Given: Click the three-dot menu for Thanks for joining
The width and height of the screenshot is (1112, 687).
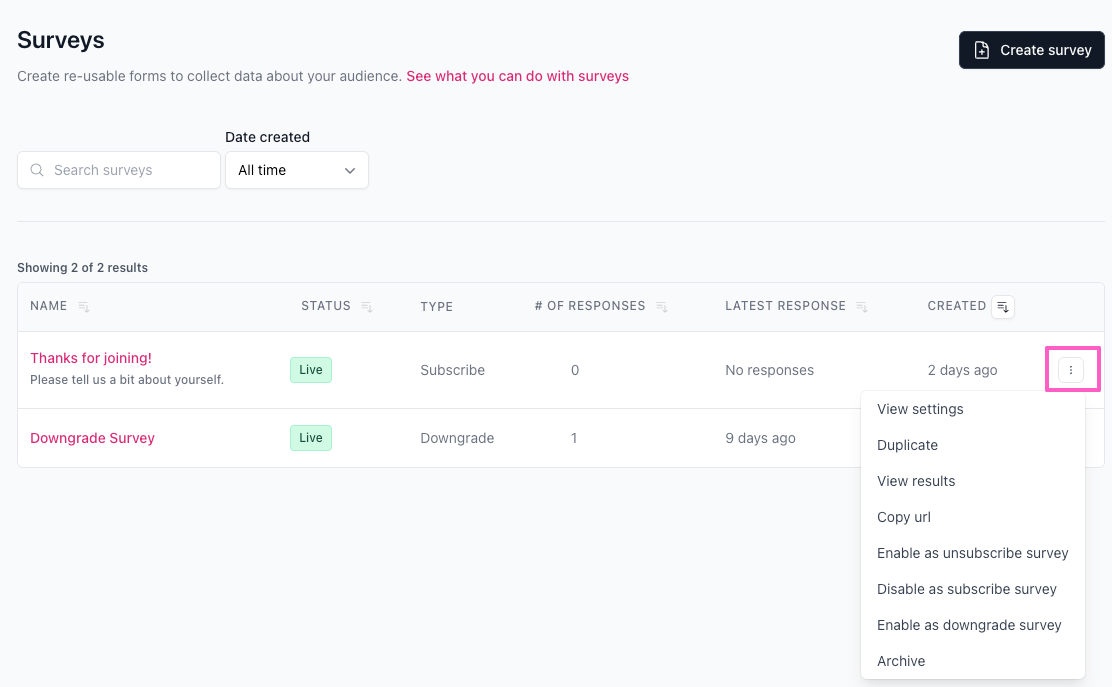Looking at the screenshot, I should [1071, 370].
